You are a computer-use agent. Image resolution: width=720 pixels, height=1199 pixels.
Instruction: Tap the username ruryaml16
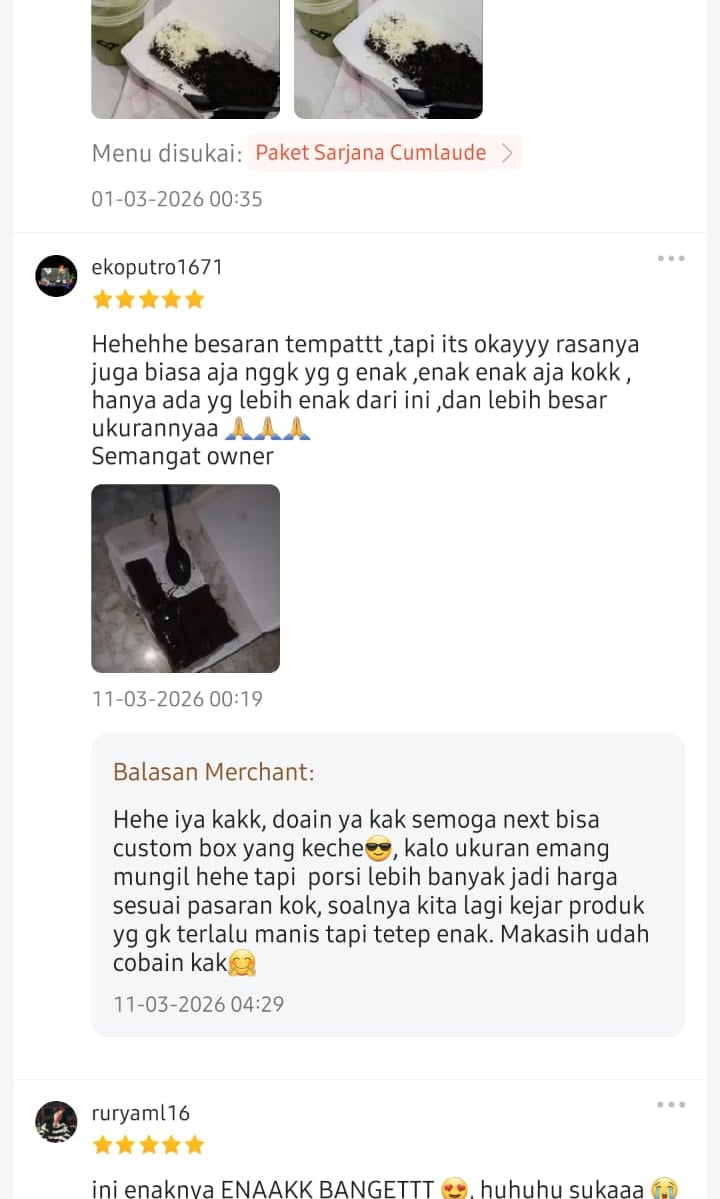(141, 1113)
